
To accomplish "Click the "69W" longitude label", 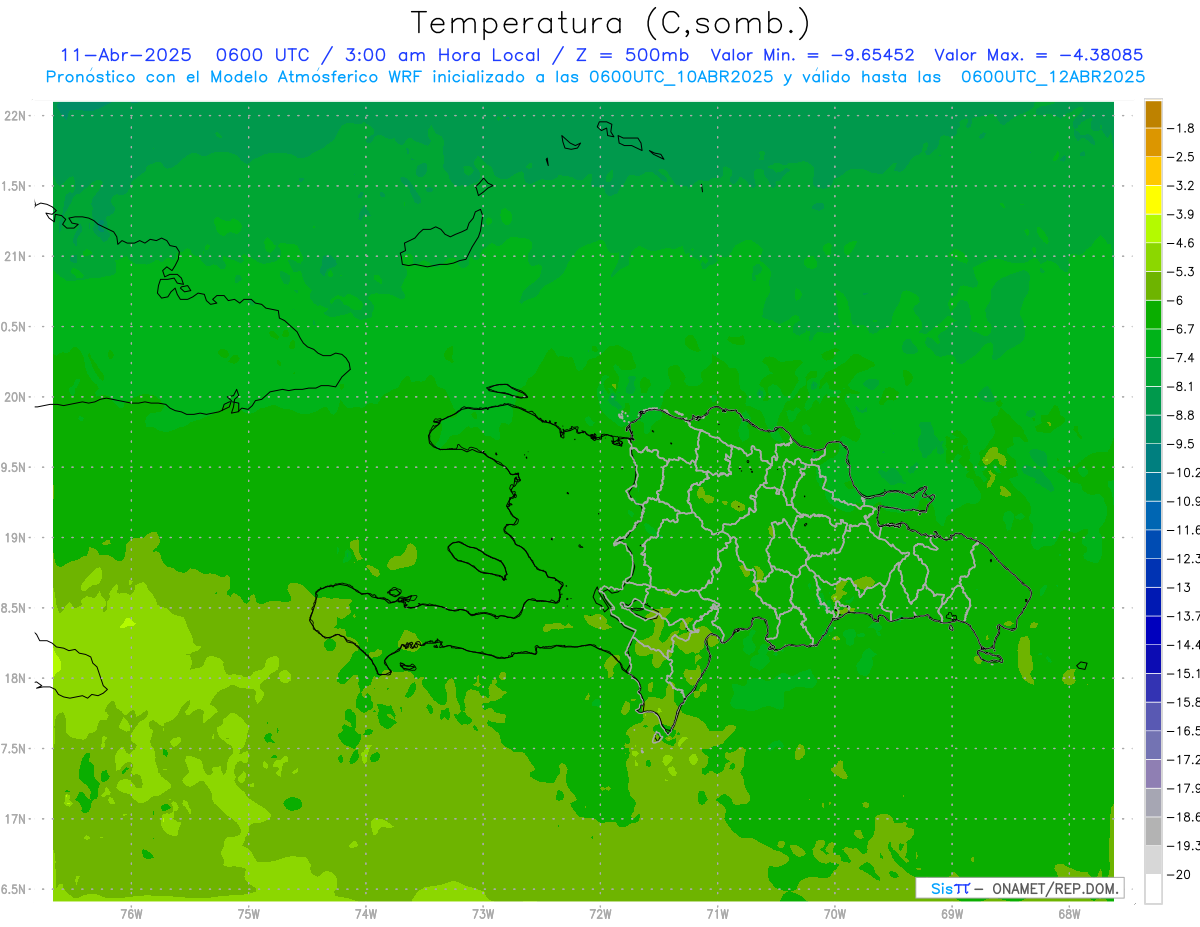I will (x=952, y=913).
